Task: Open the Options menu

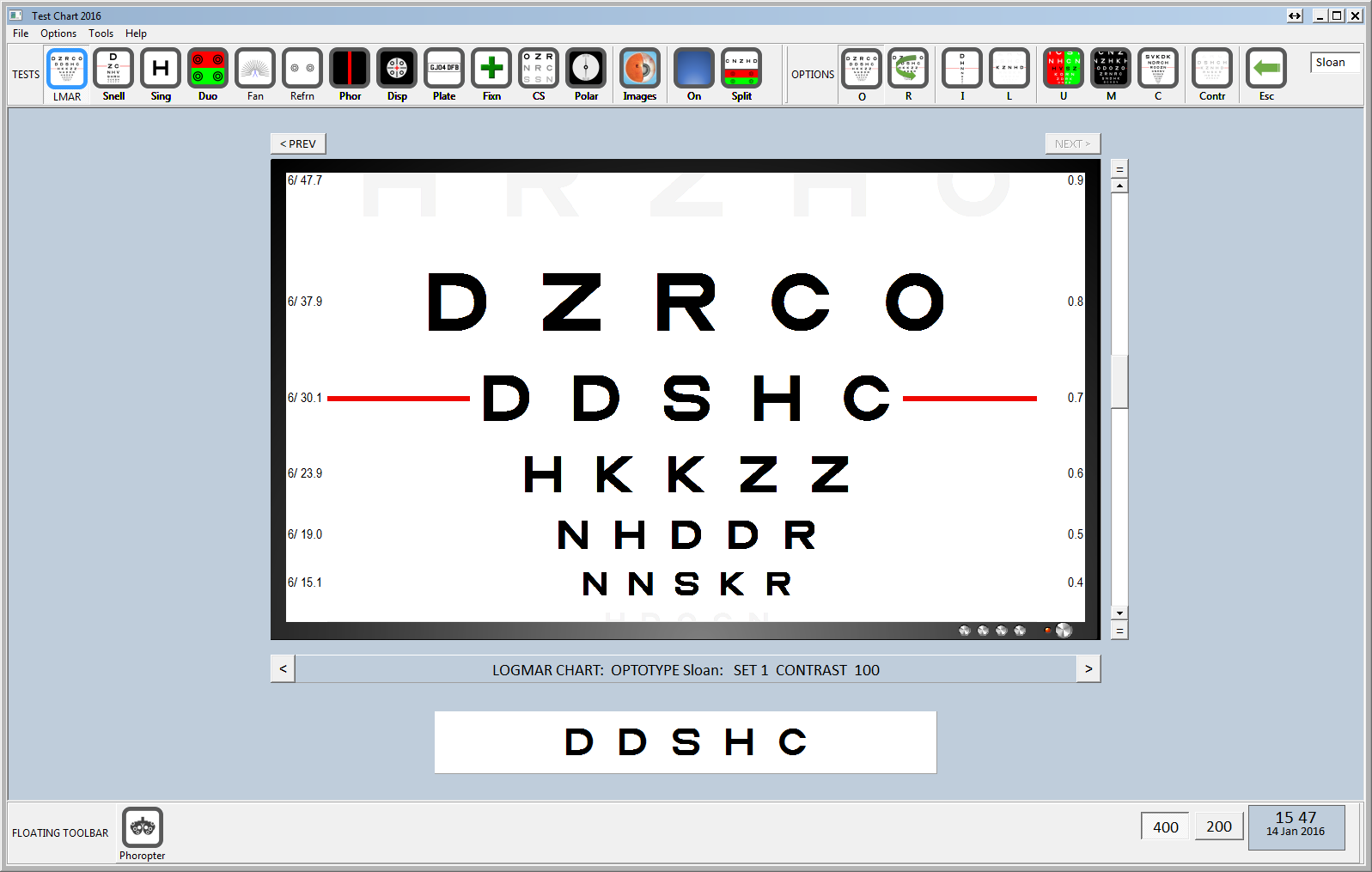Action: (x=58, y=34)
